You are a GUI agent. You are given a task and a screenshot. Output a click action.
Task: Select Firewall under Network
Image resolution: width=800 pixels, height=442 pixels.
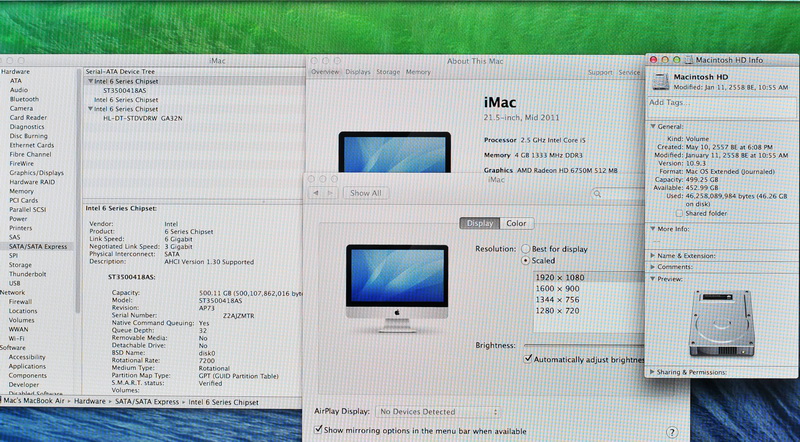(20, 302)
